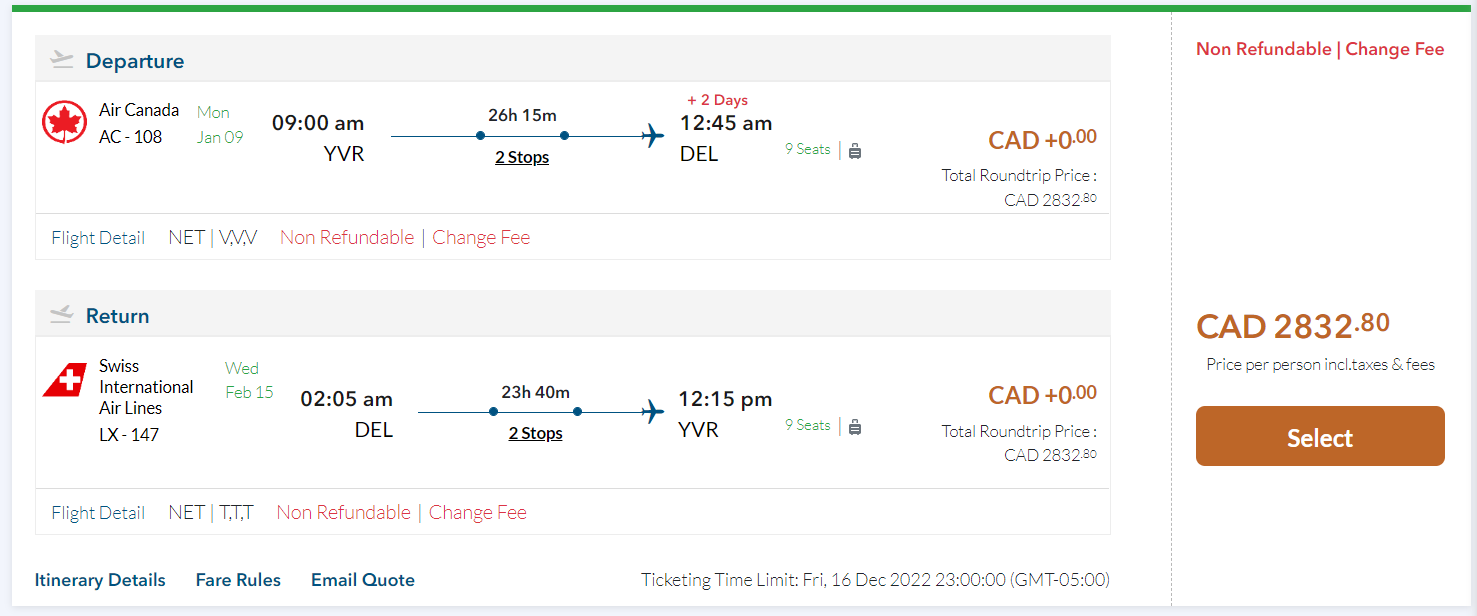Click the airplane arrow icon pointing to DEL
The width and height of the screenshot is (1477, 616).
654,135
